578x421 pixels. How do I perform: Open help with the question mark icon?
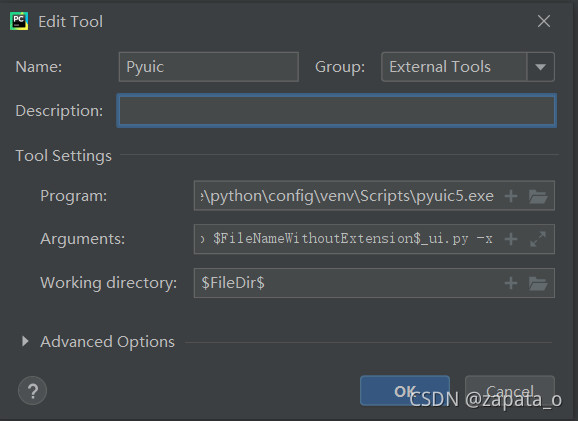32,391
